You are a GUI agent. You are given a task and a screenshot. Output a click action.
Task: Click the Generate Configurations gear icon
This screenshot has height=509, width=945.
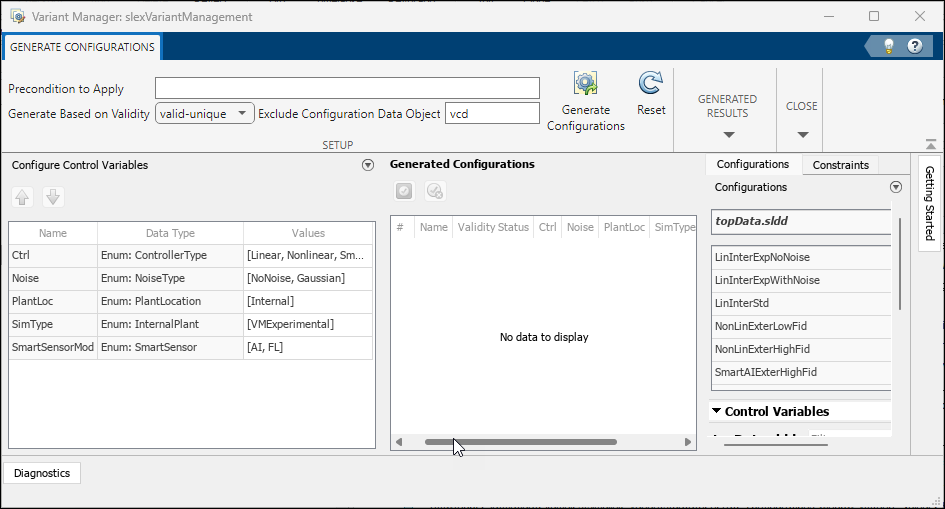pos(585,85)
